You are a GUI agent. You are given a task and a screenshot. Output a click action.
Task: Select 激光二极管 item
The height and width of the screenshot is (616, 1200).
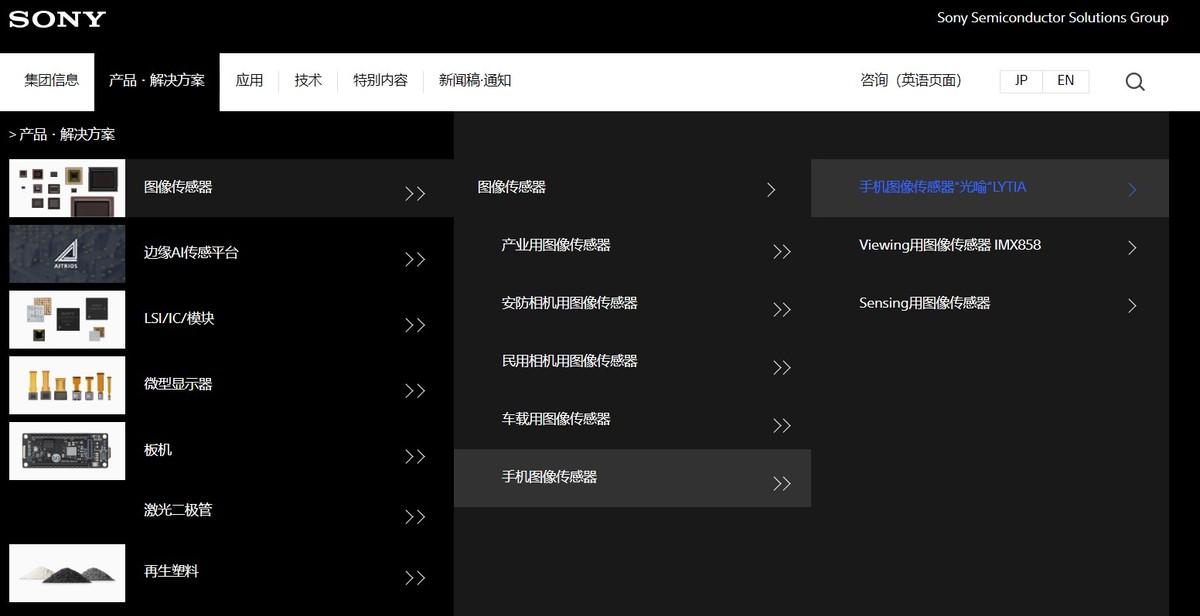(x=178, y=510)
